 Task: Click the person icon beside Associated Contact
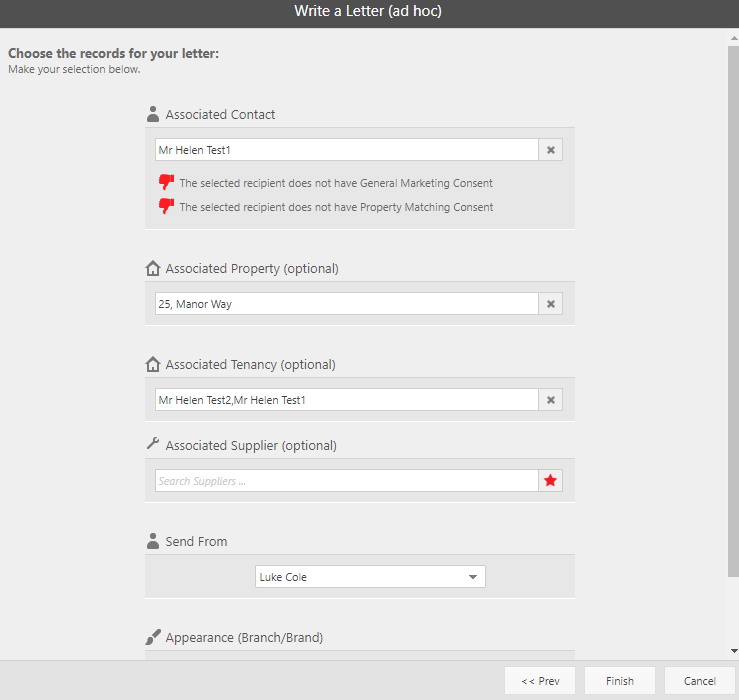tap(153, 114)
